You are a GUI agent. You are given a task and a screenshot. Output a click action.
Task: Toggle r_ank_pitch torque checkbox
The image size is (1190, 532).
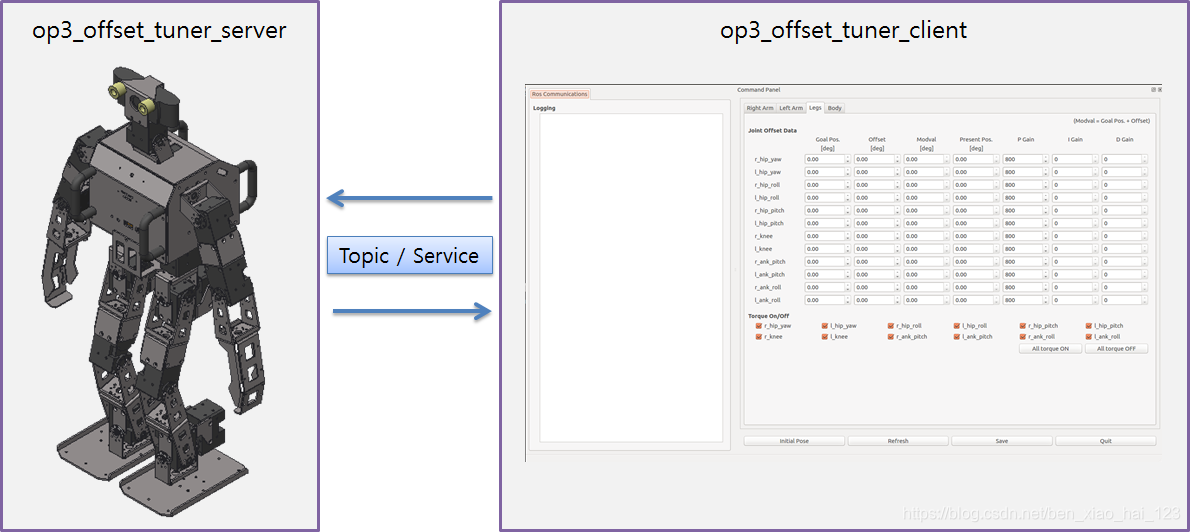click(891, 336)
